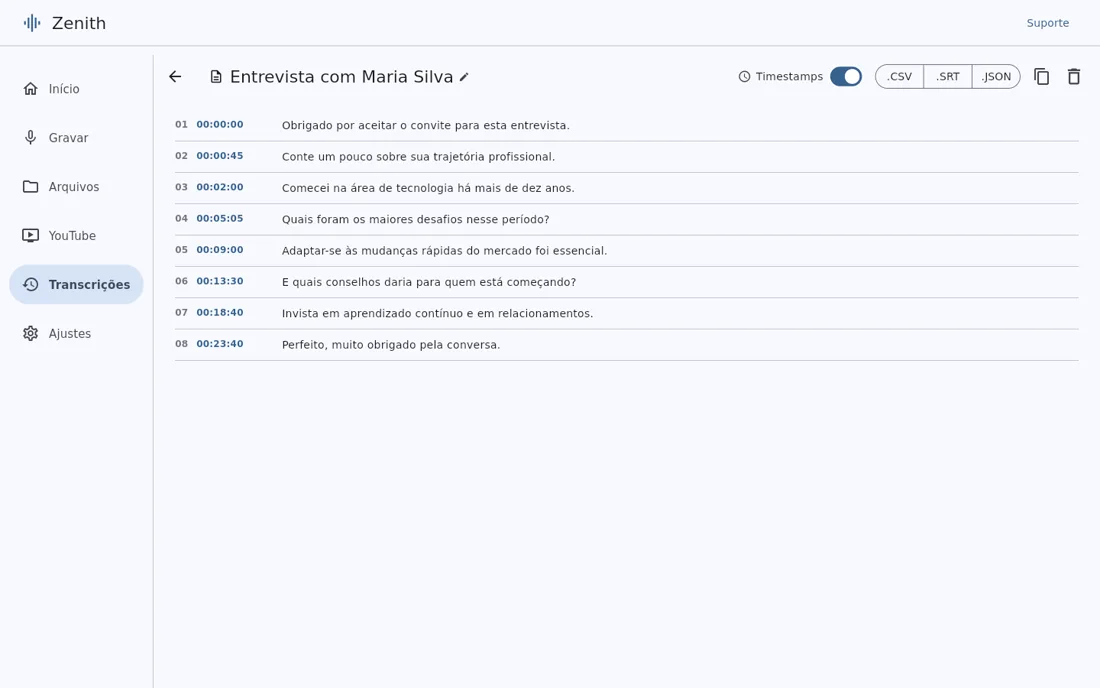
Task: Click the Transcrições history icon
Action: tap(30, 285)
